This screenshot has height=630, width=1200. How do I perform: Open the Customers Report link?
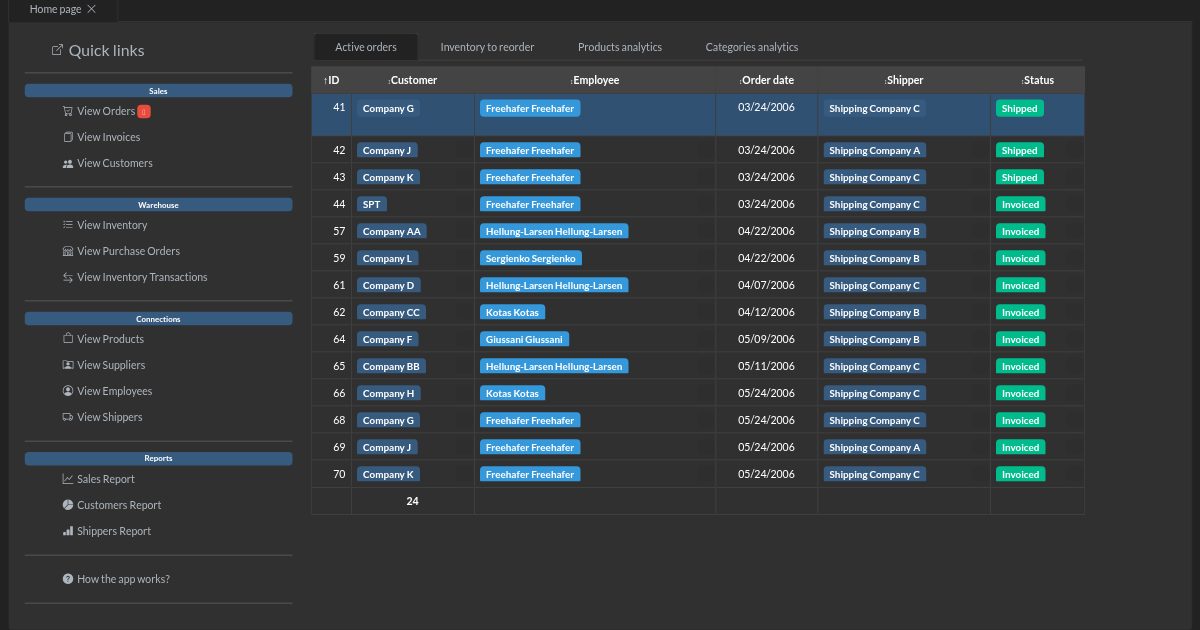pos(119,505)
